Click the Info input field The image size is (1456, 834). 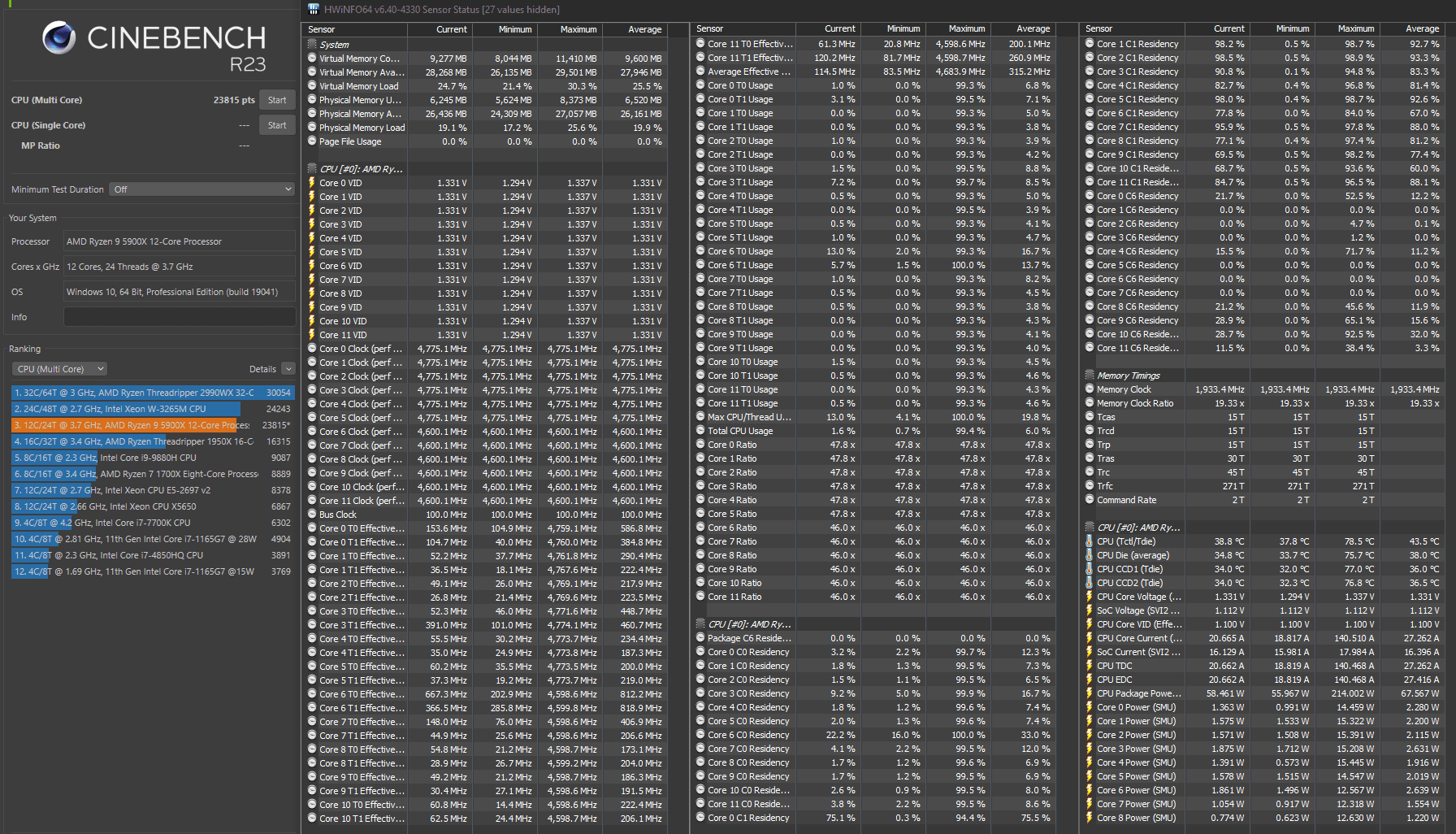180,317
